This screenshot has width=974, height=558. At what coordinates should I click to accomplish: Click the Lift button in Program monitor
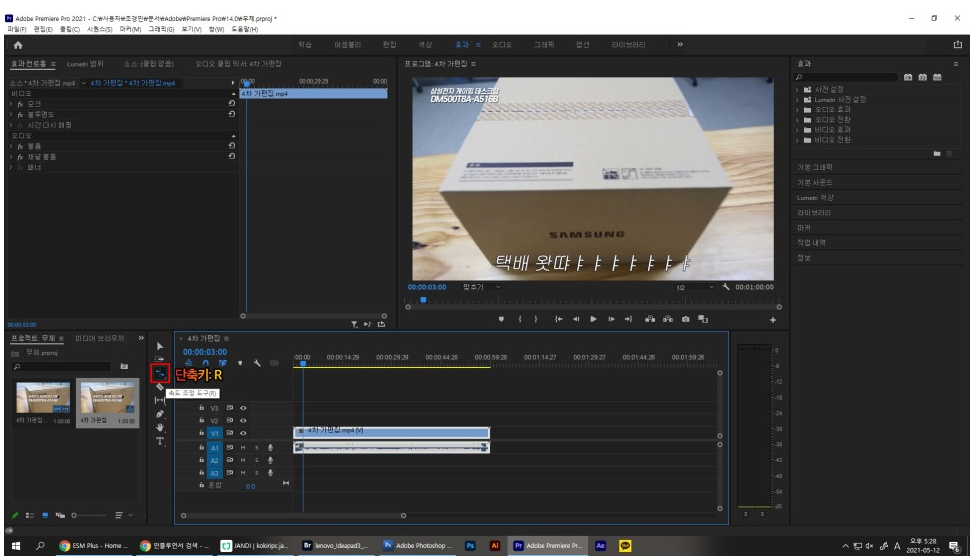650,319
